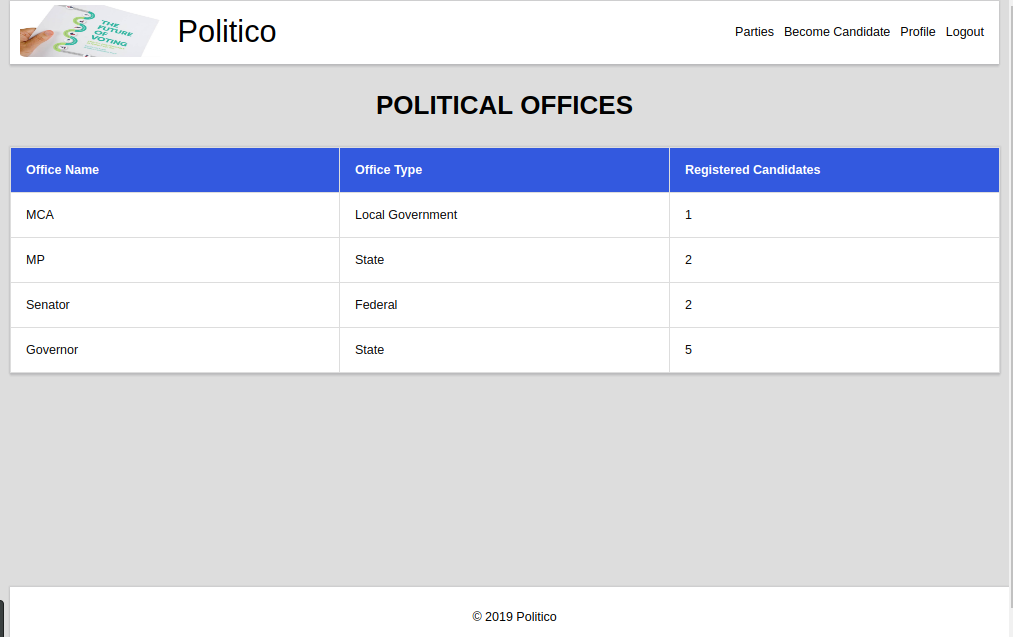
Task: Click the Politico site title
Action: [227, 32]
